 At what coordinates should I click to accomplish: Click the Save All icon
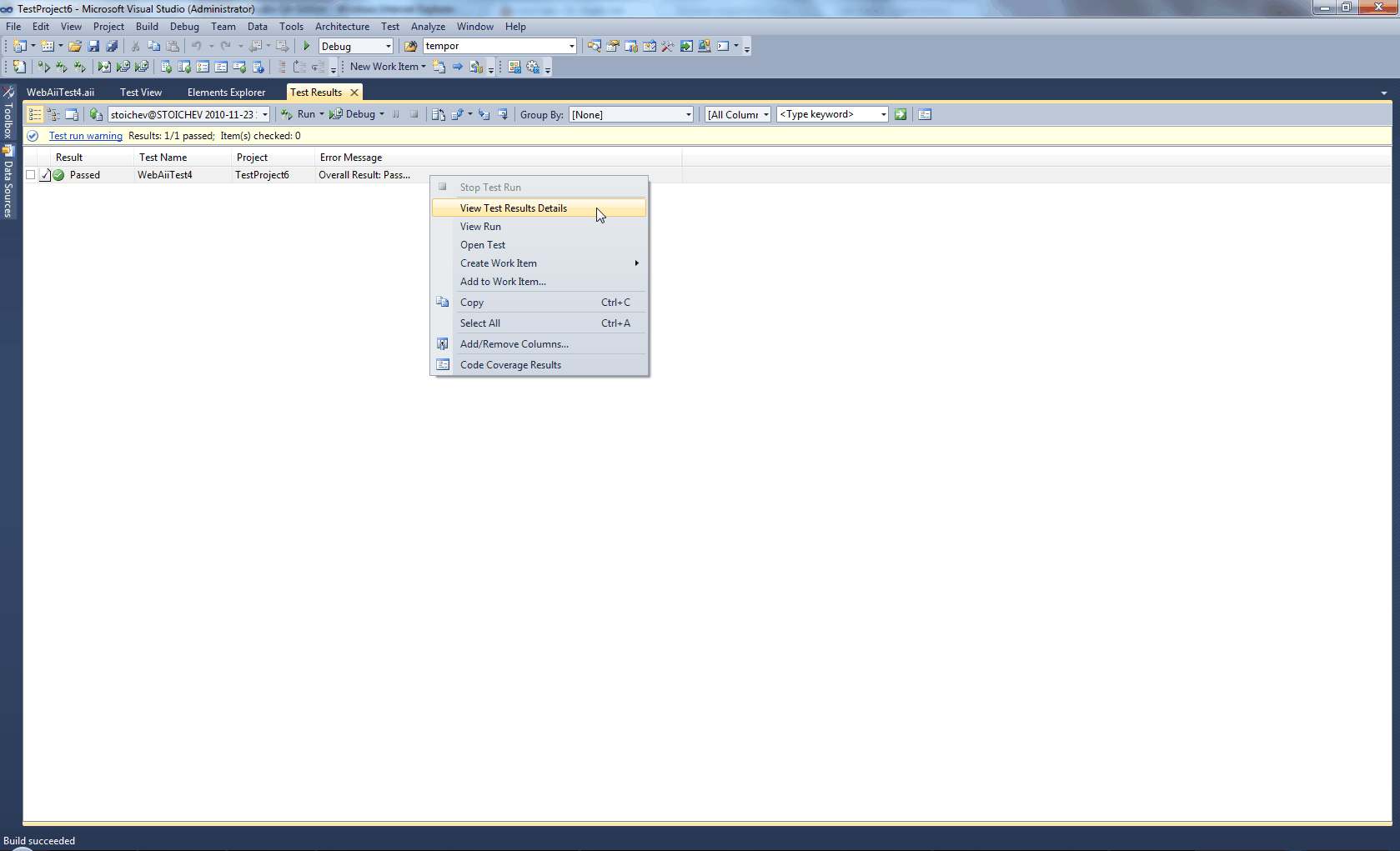click(x=112, y=47)
